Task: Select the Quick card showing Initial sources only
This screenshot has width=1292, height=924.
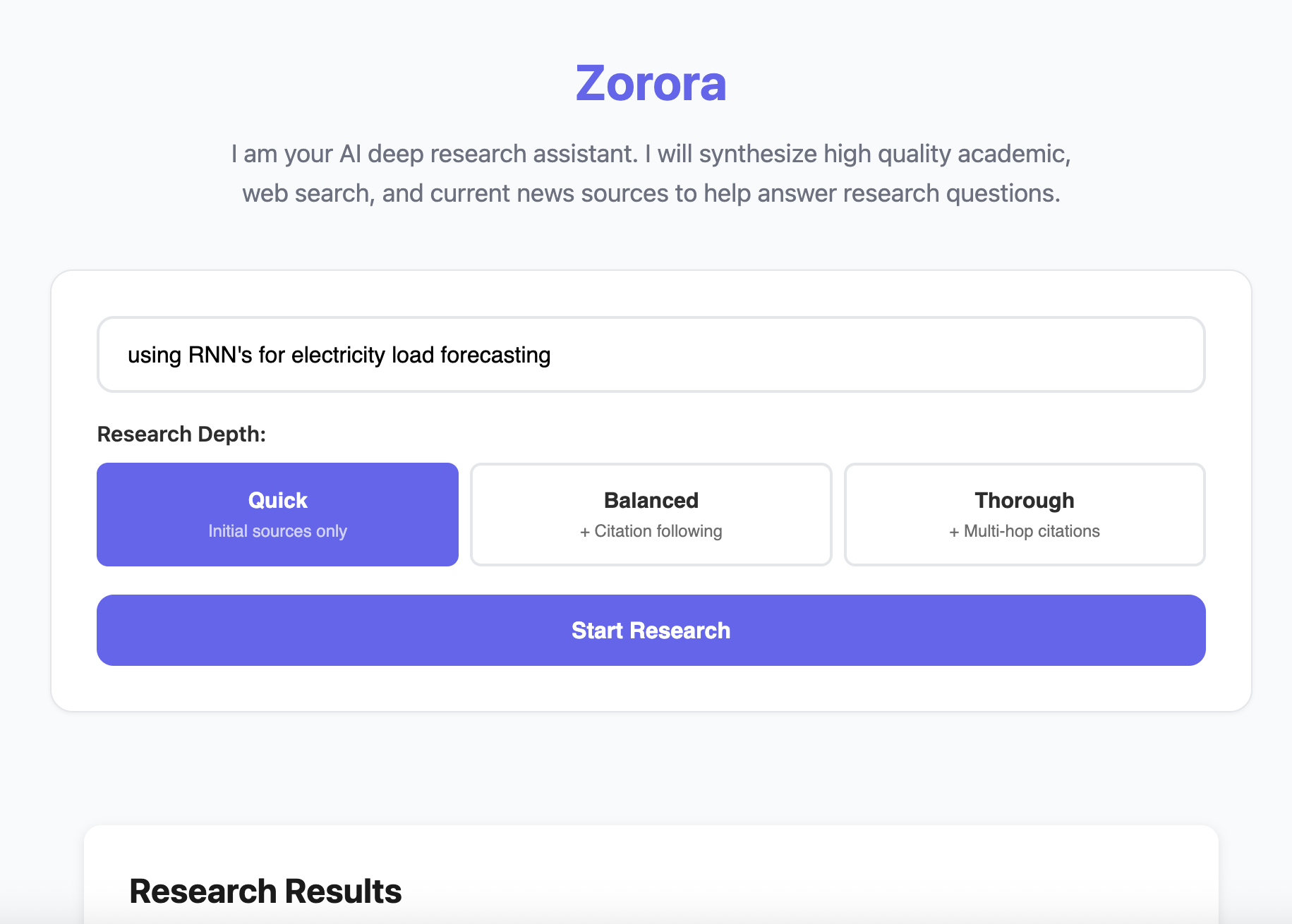Action: tap(277, 514)
